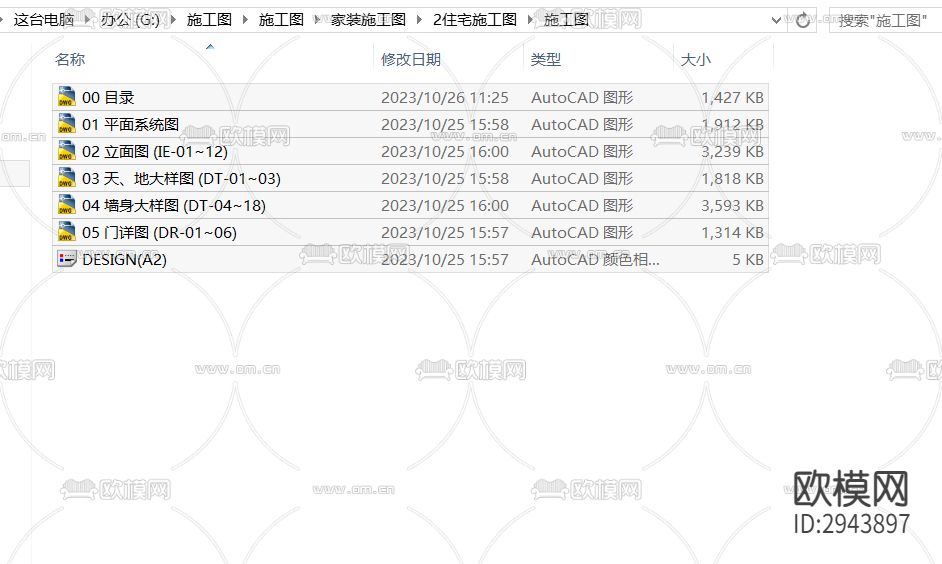Click the type AutoCAD 颜色相... of DESIGN(A2)

(x=595, y=259)
